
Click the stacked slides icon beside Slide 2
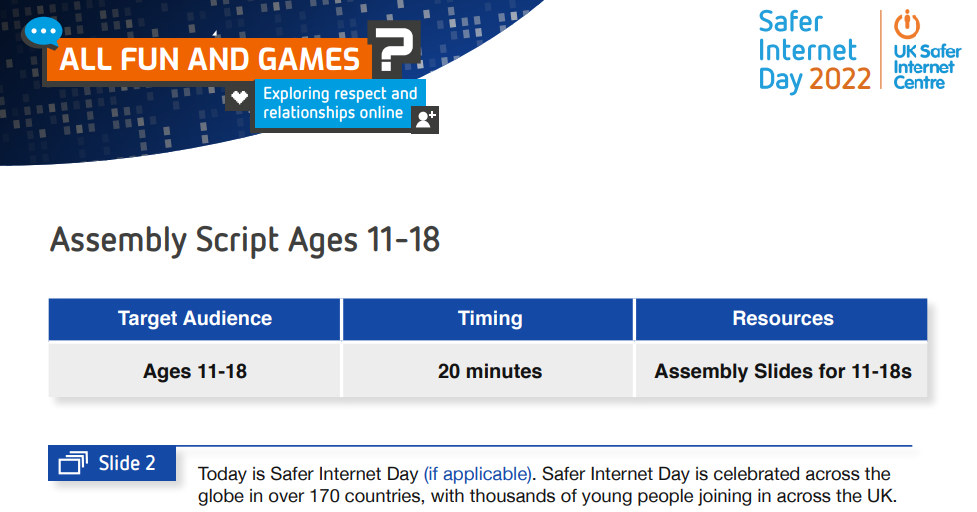click(73, 463)
